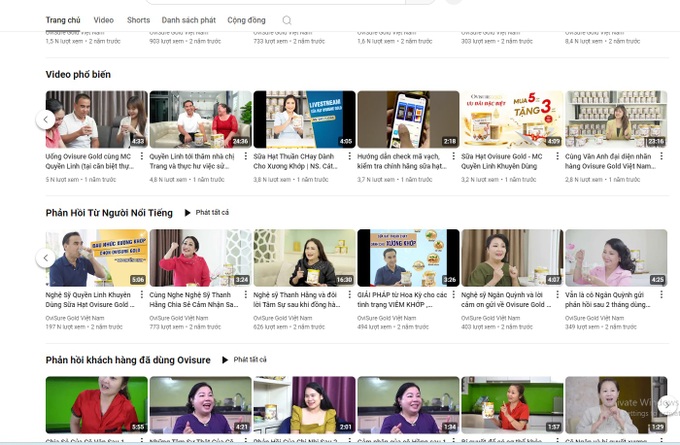Image resolution: width=680 pixels, height=445 pixels.
Task: Switch to the Video tab
Action: click(x=104, y=20)
